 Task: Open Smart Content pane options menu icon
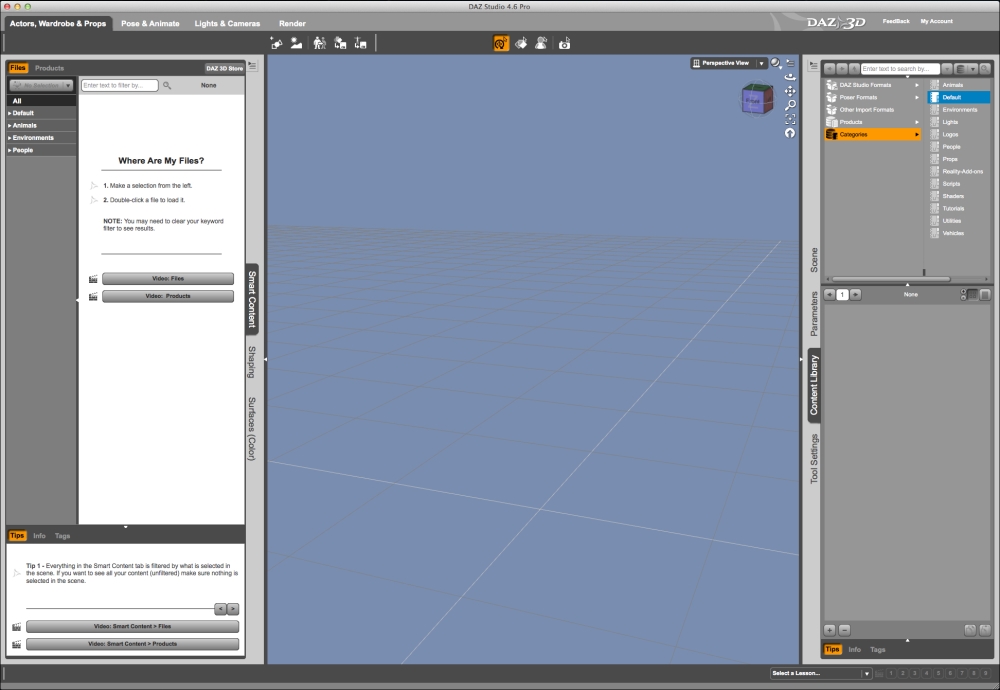[253, 66]
